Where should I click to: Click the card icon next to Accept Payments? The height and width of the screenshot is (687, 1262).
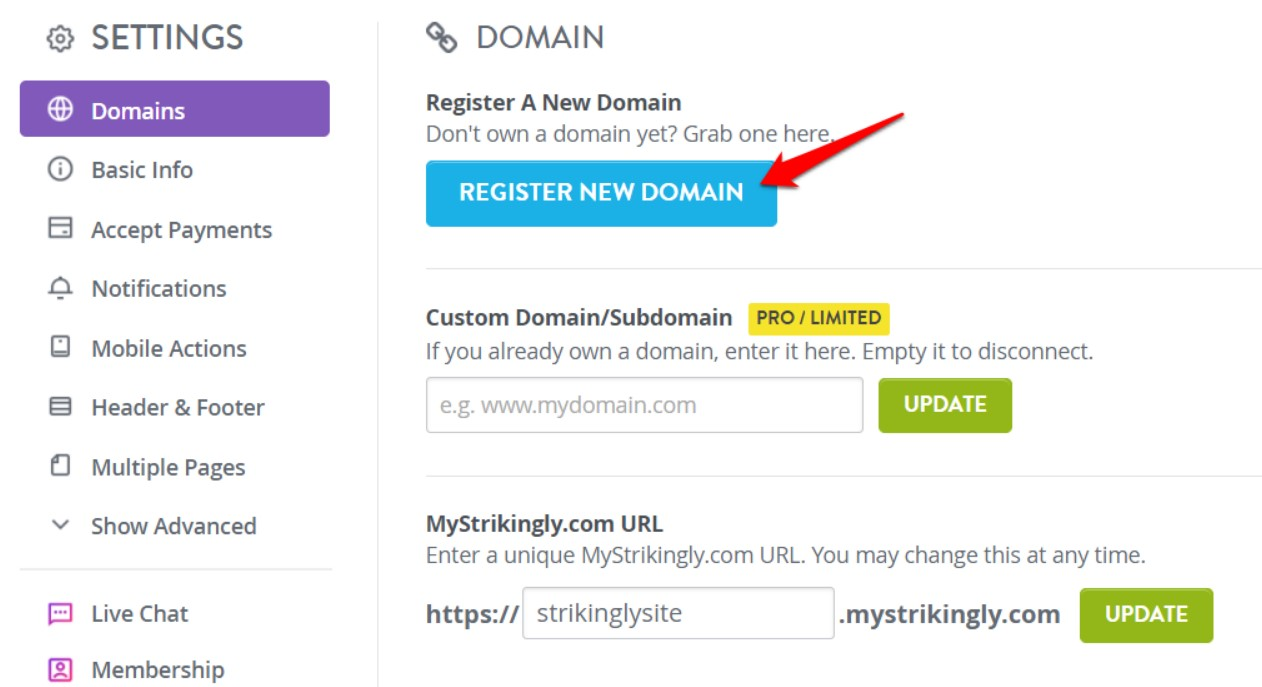60,229
